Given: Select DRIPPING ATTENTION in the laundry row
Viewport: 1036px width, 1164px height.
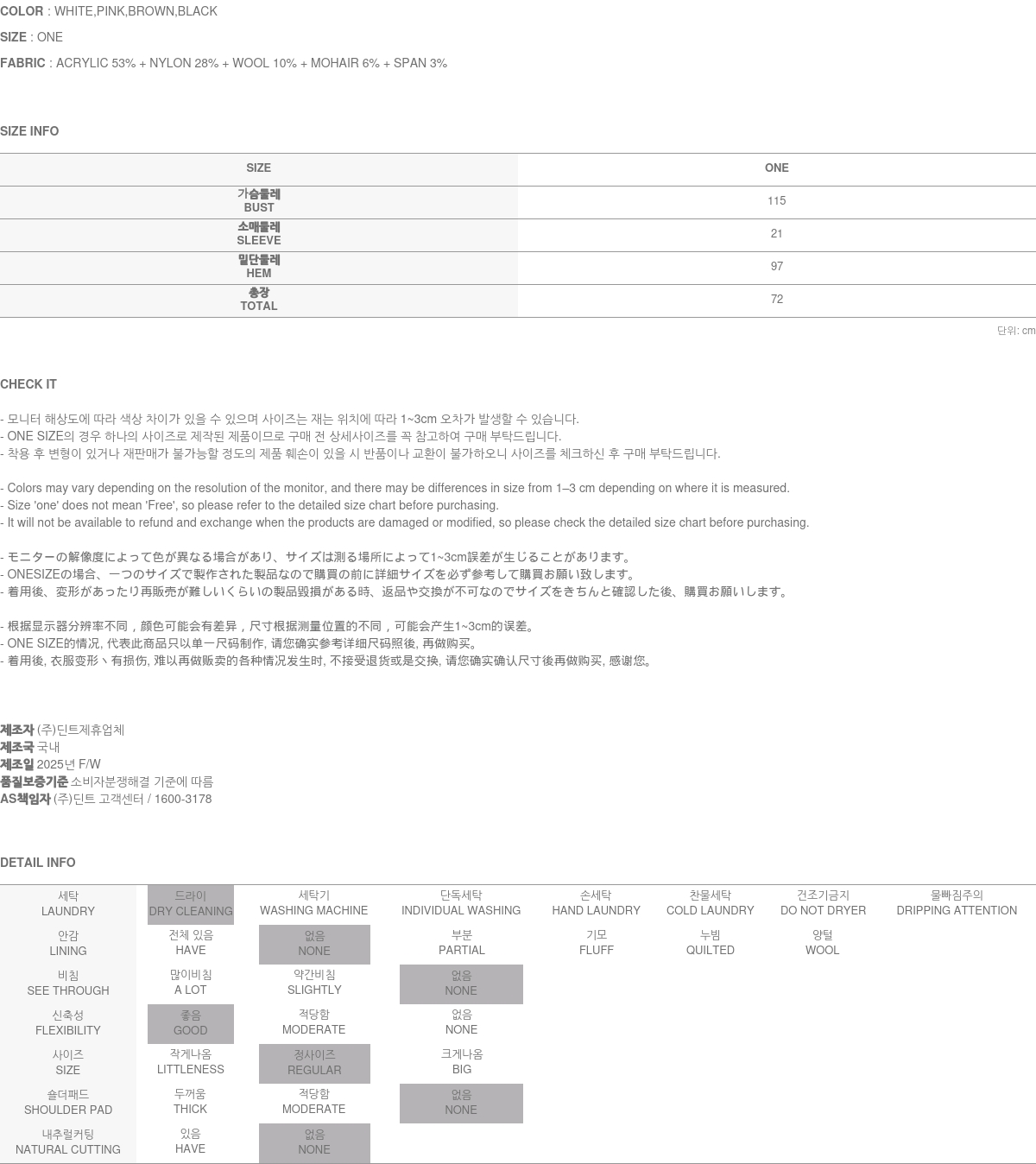Looking at the screenshot, I should pos(956,904).
